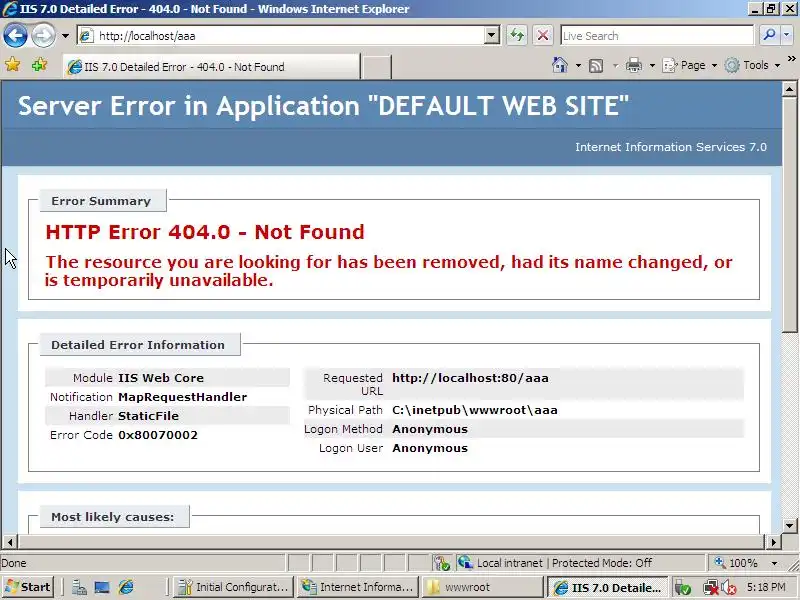Click the horizontal scrollbar right arrow
Screen dimensions: 800x600
pos(773,542)
